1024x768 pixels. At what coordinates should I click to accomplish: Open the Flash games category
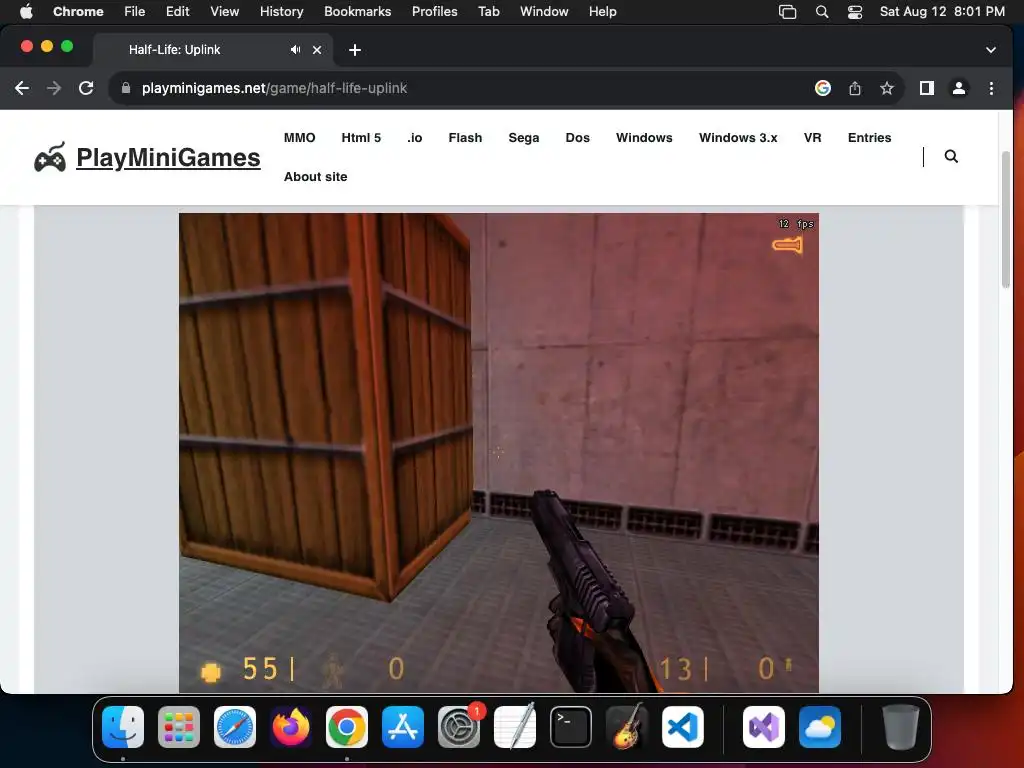click(x=465, y=138)
